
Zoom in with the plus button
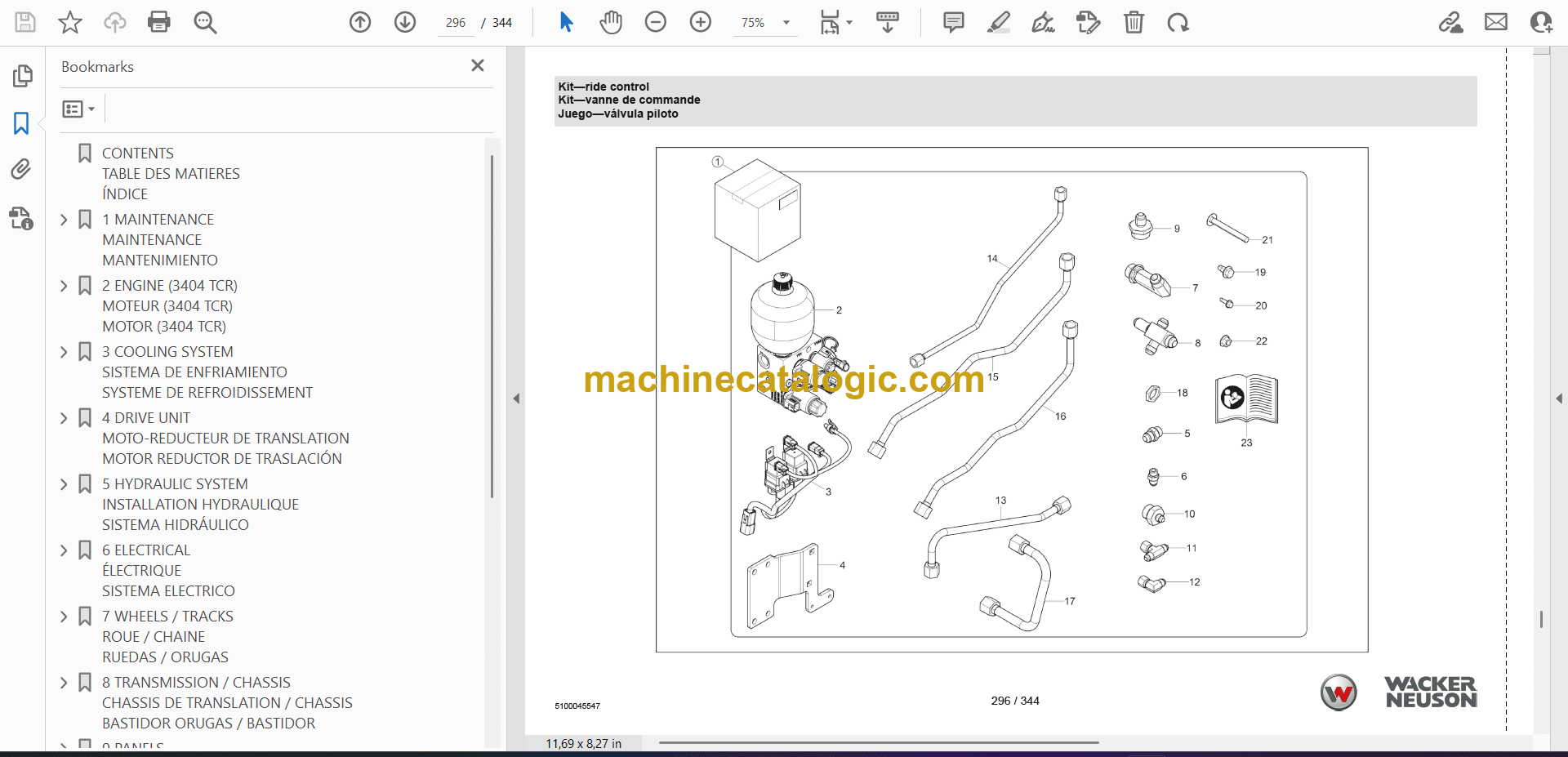click(701, 22)
